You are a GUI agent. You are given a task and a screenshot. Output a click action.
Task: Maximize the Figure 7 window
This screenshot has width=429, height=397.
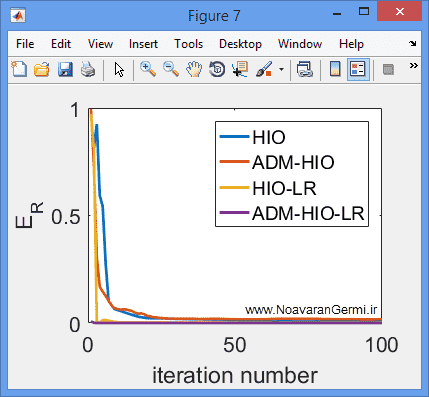[x=364, y=12]
